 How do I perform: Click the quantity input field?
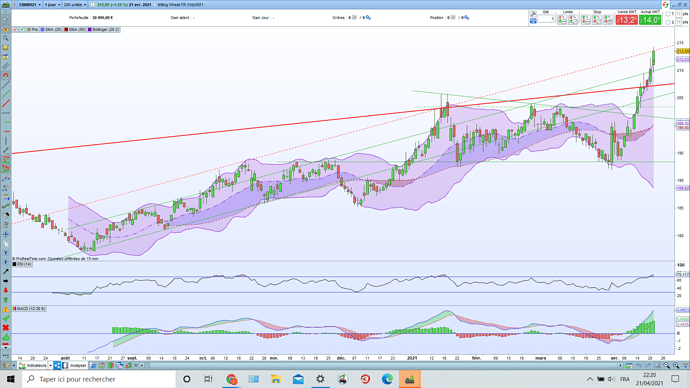546,19
